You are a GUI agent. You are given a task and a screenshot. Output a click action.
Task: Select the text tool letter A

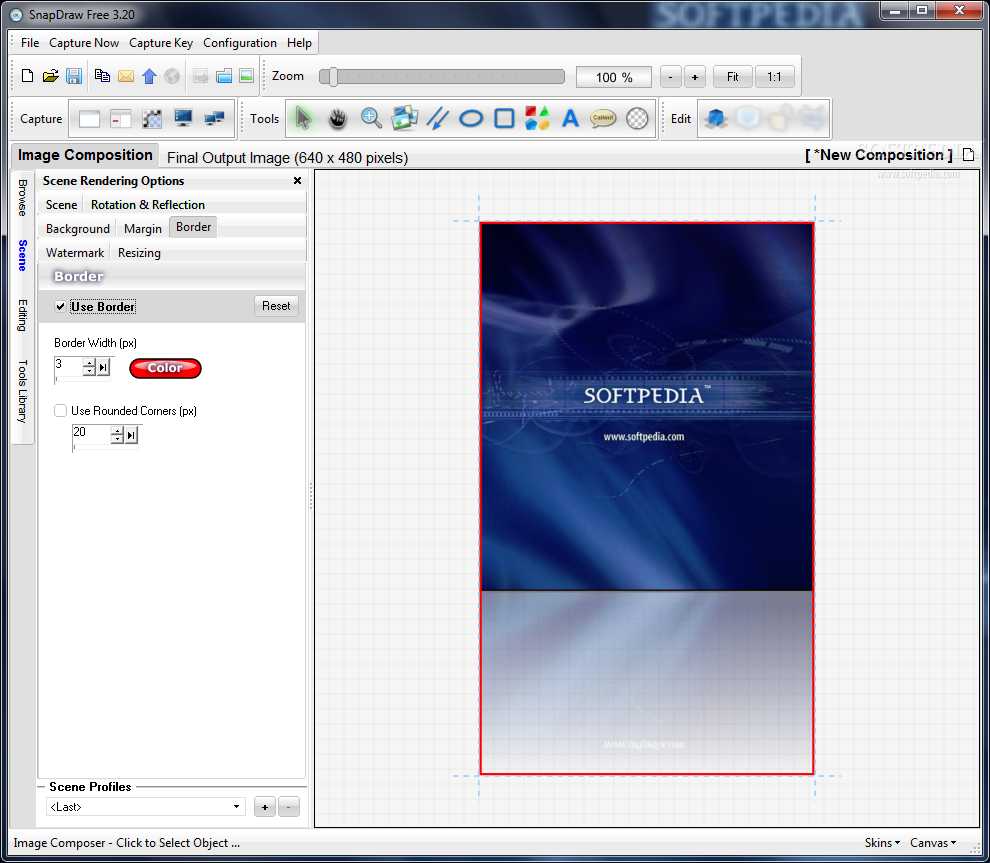[570, 118]
